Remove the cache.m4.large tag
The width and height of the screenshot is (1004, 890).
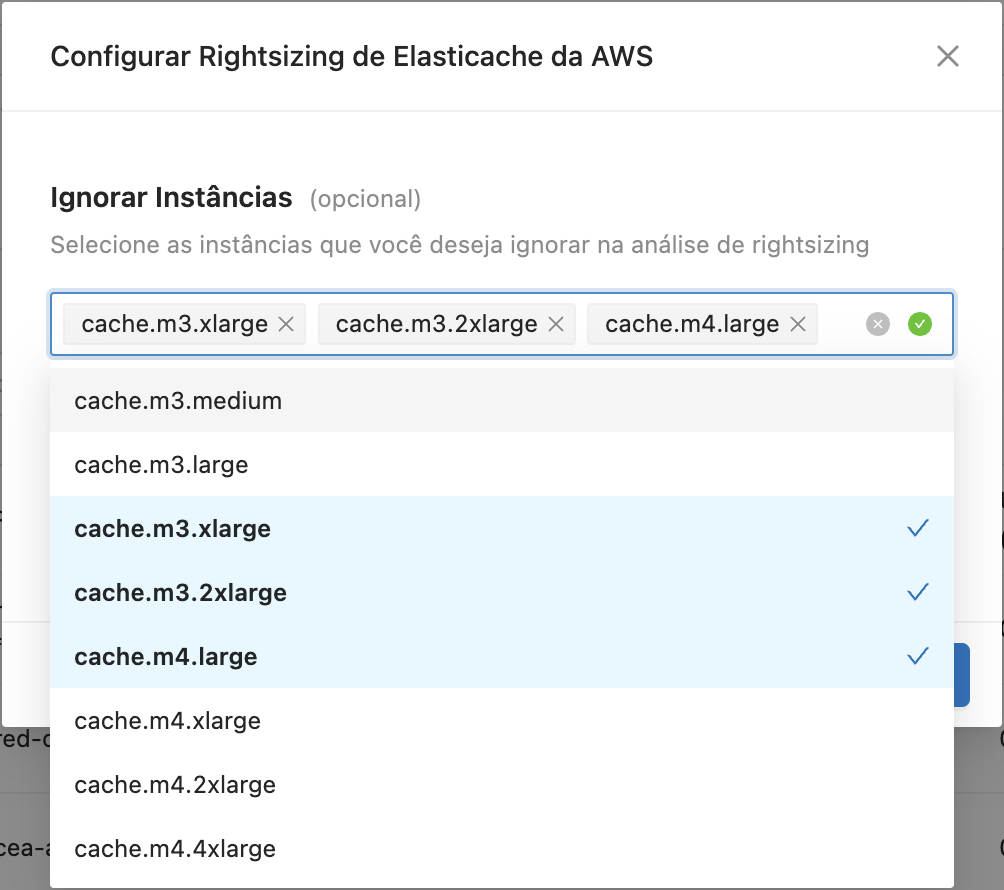tap(798, 324)
